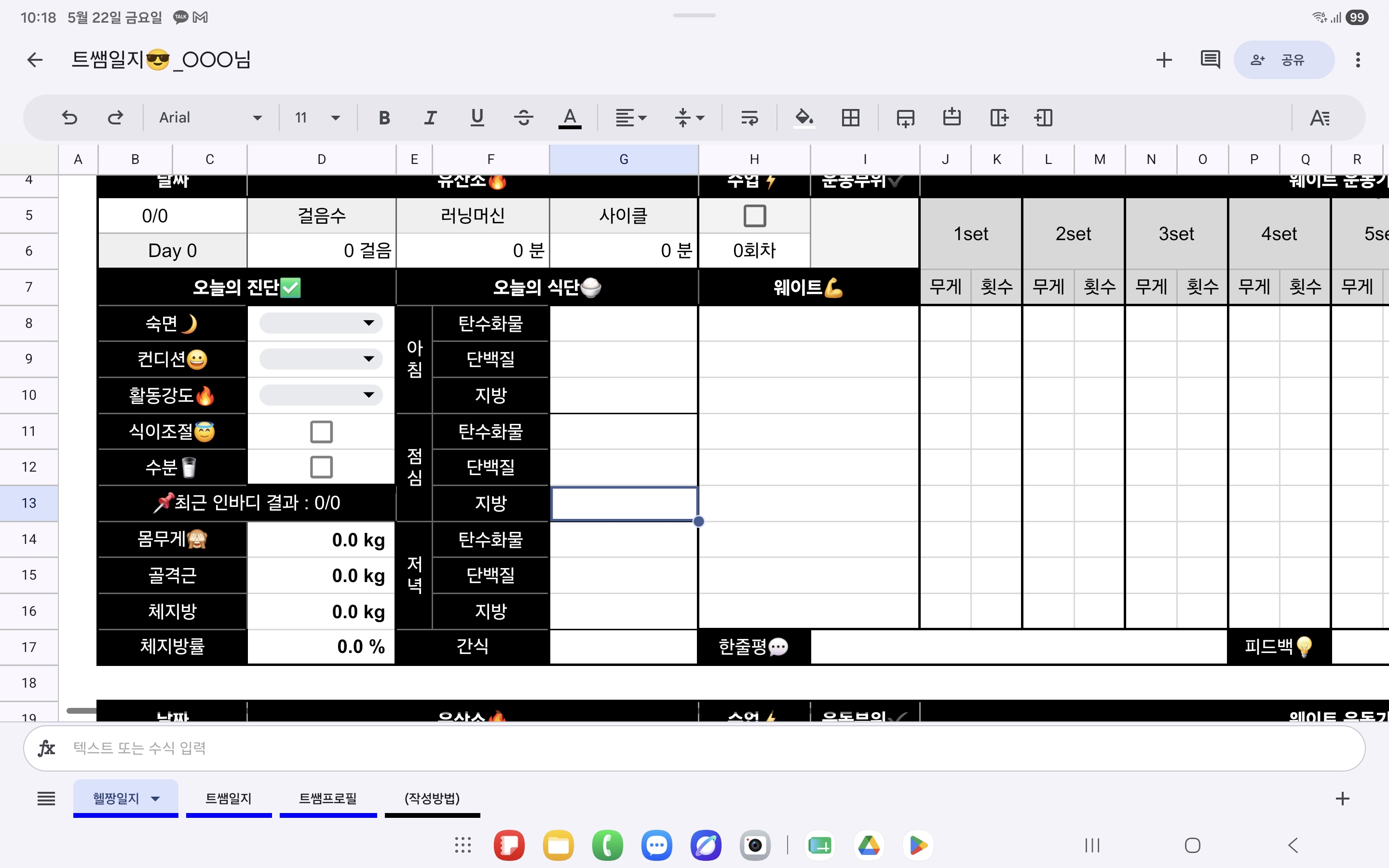Viewport: 1389px width, 868px height.
Task: Open the comments icon
Action: 1210,60
